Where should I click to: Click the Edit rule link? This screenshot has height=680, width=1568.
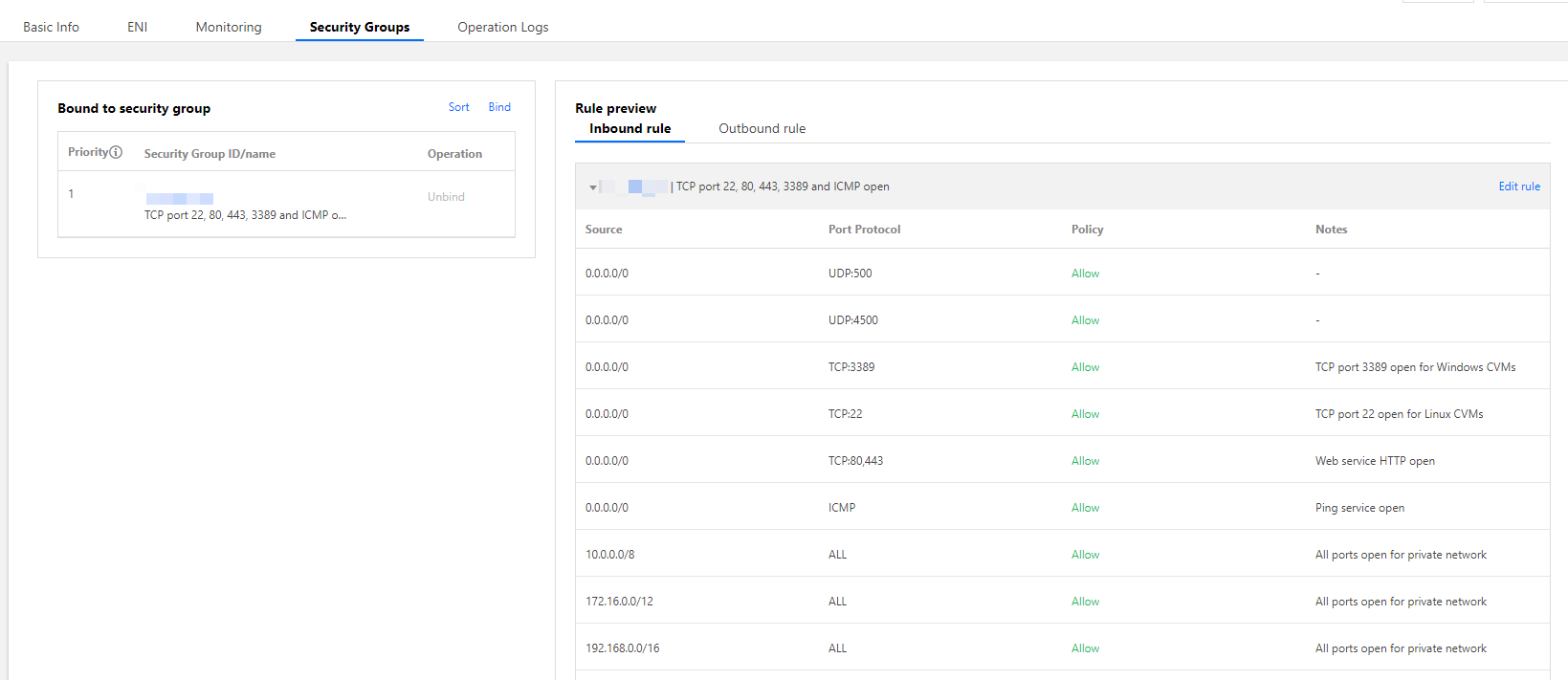1519,186
